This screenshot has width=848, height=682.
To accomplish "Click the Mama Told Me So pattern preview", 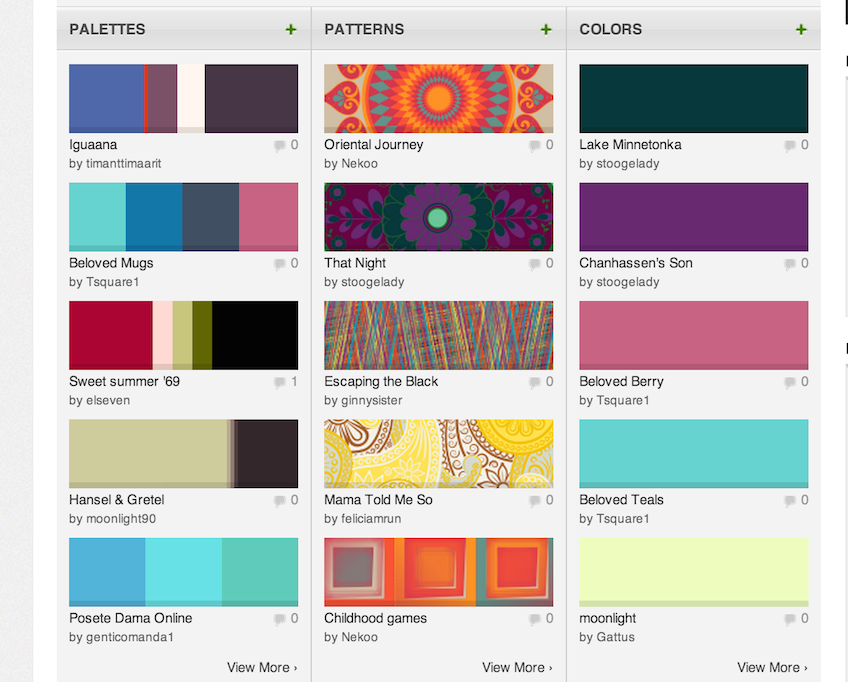I will pyautogui.click(x=438, y=452).
